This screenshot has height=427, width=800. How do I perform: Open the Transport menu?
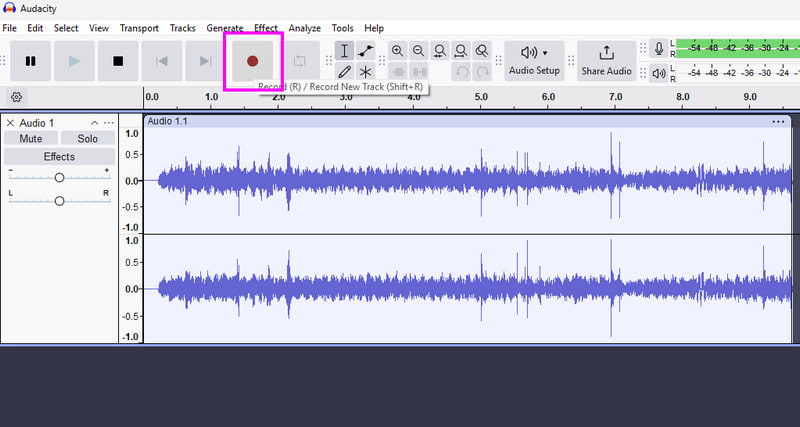click(x=139, y=28)
